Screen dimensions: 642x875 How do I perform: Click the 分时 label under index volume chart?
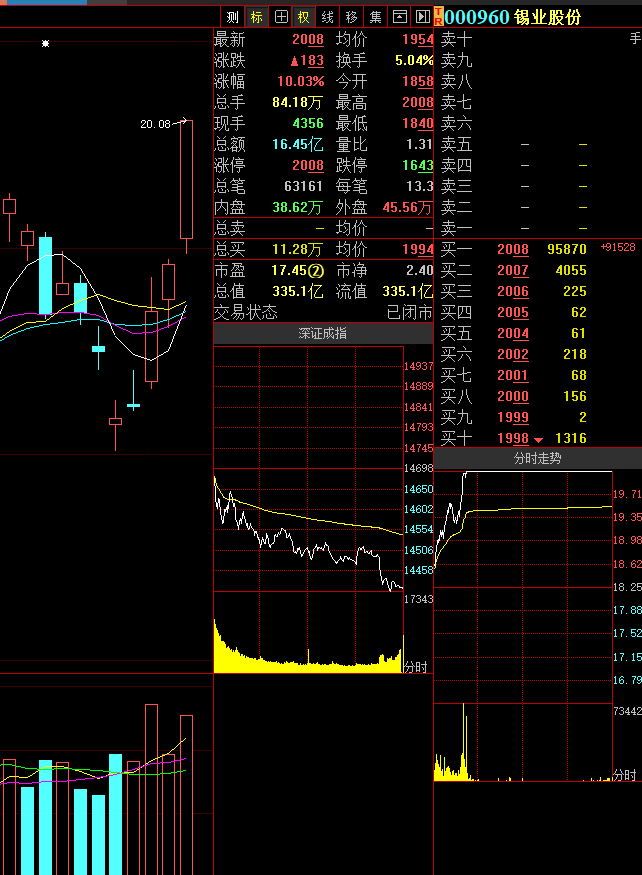coord(415,666)
